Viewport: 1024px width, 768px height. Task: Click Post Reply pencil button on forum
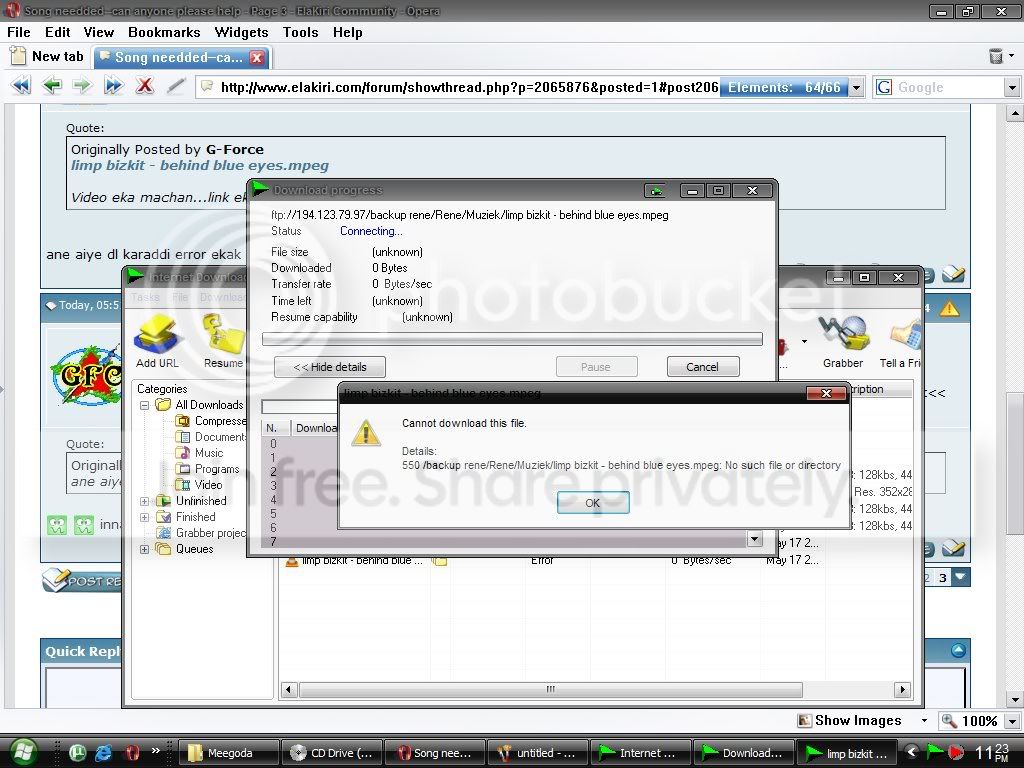coord(82,580)
